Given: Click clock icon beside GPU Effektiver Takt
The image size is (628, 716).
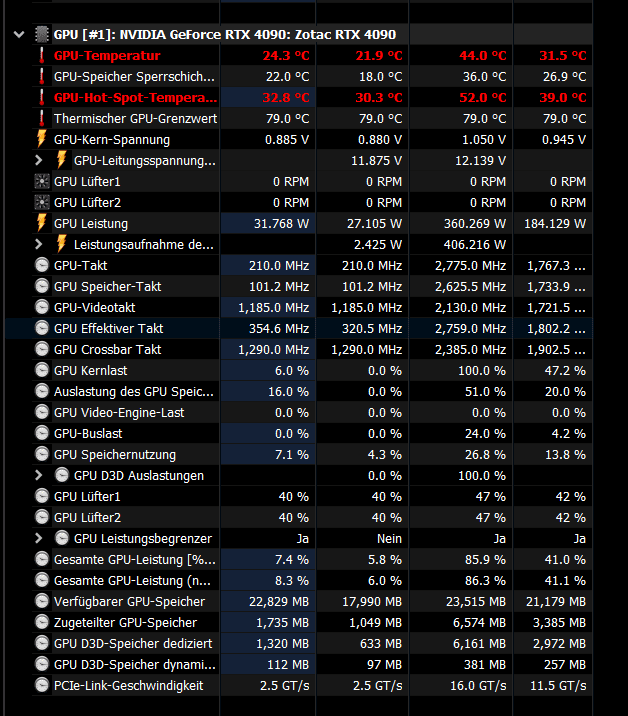Looking at the screenshot, I should (42, 328).
